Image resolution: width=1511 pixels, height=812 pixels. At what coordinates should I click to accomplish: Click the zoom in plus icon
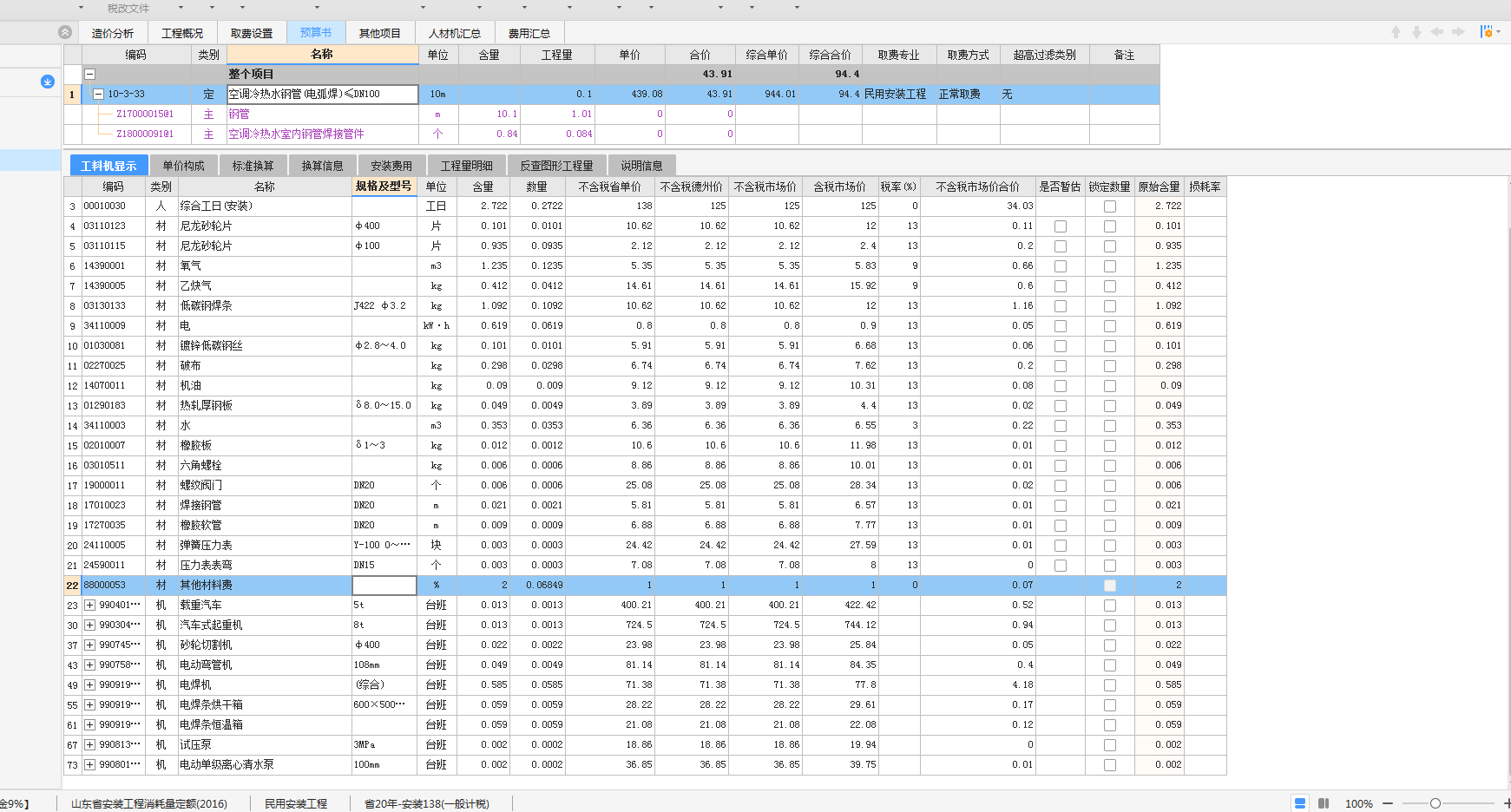pos(1507,803)
